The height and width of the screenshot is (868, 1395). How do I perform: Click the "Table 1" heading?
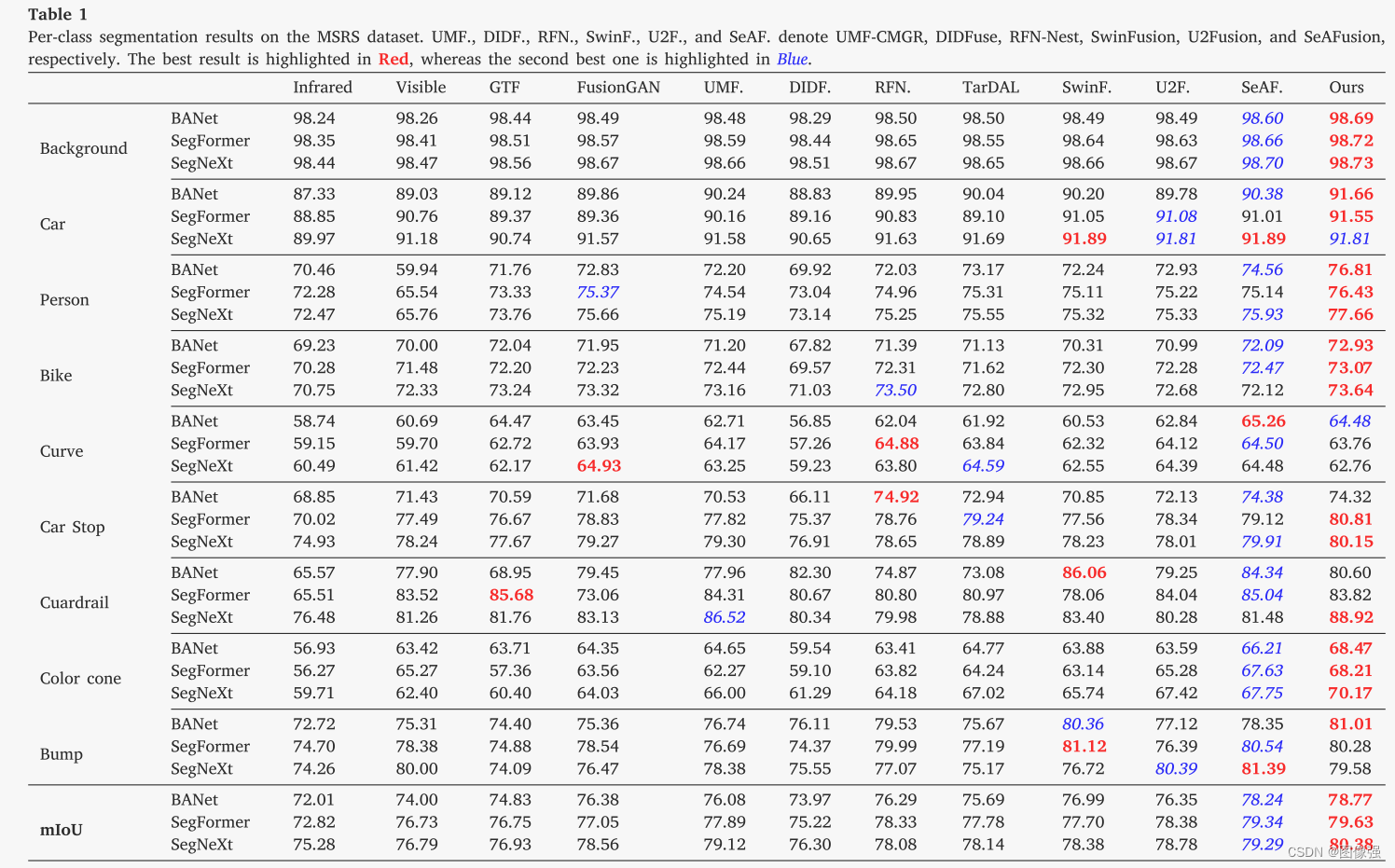58,14
